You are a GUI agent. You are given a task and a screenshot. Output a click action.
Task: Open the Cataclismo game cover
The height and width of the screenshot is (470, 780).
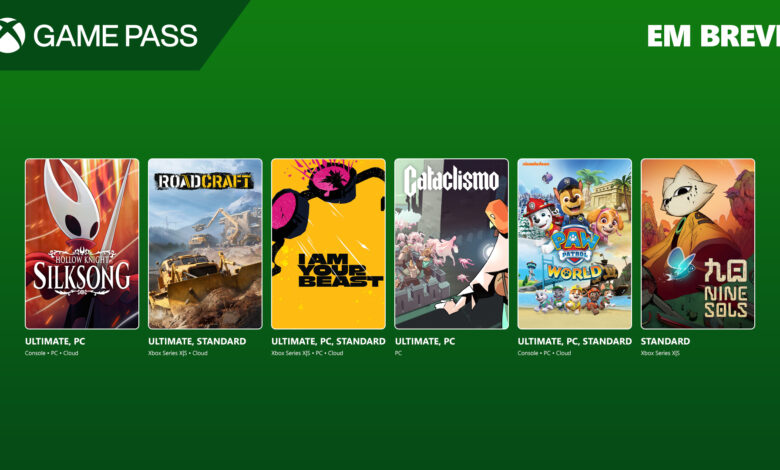click(x=451, y=244)
